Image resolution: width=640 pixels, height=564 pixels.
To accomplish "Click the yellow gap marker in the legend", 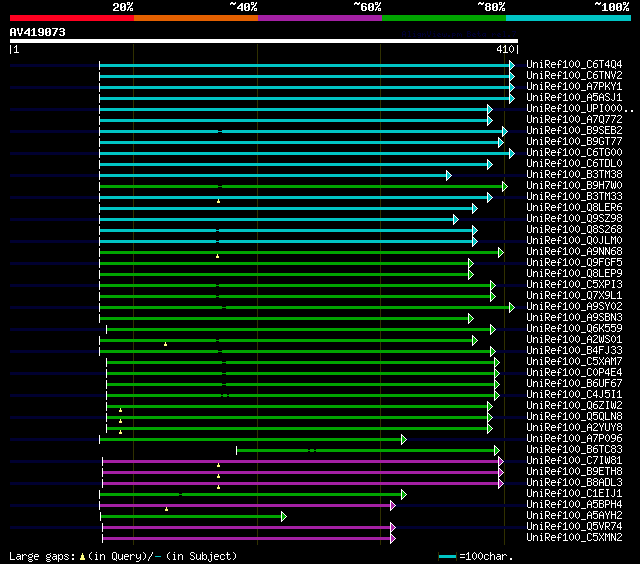I will point(82,557).
